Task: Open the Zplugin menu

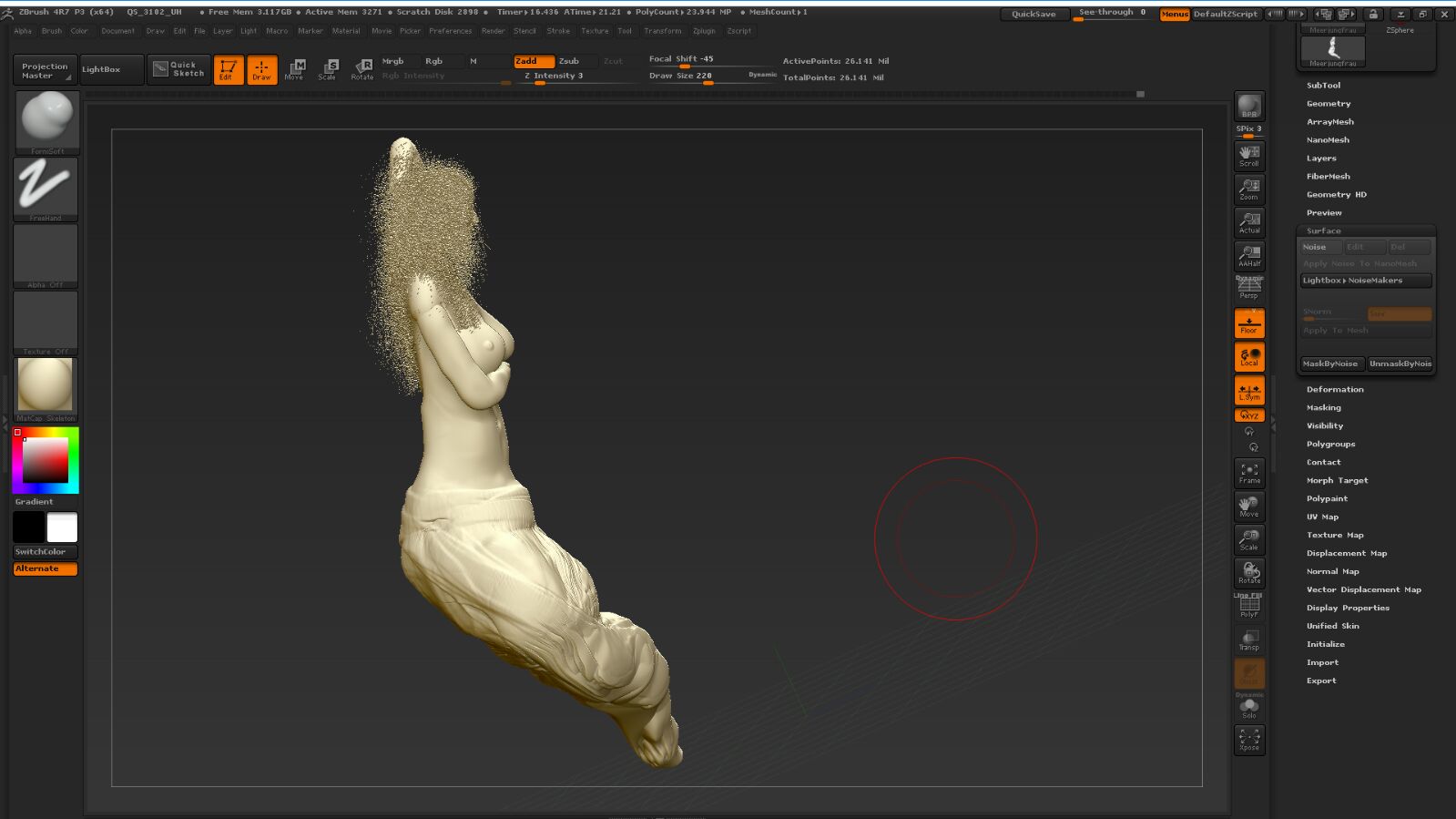Action: tap(704, 31)
